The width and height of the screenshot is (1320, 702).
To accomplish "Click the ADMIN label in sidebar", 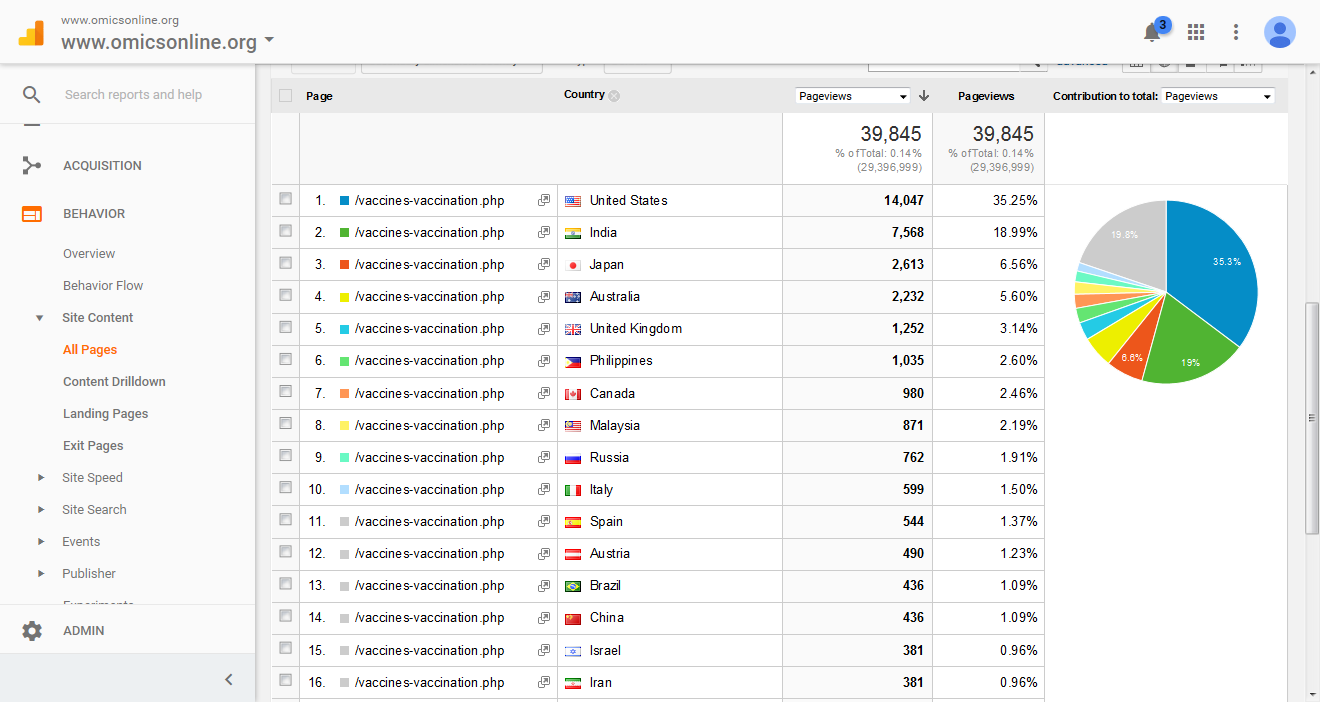I will (84, 631).
